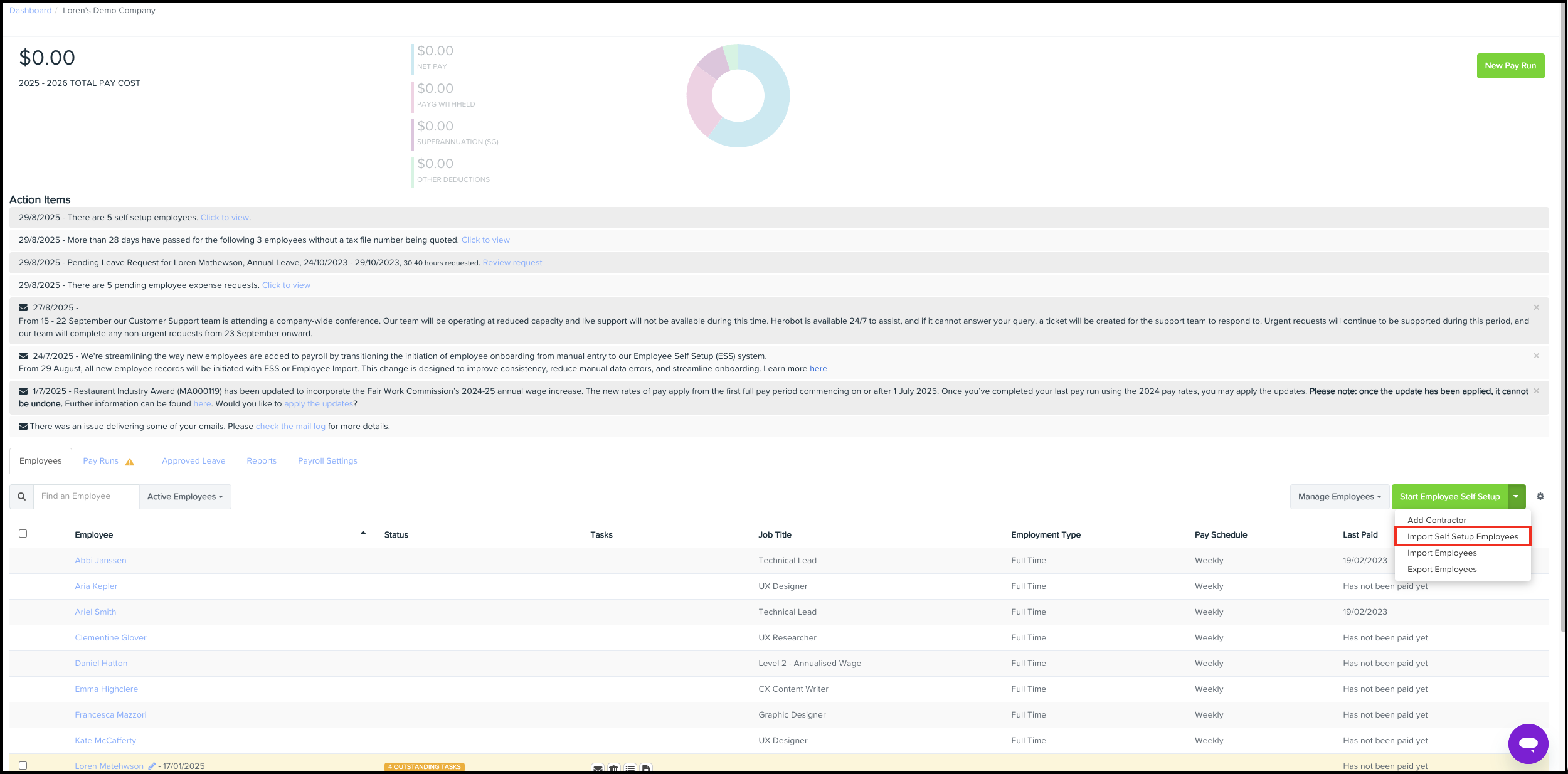Dismiss the Restaurant Industry Award notice
Viewport: 1568px width, 774px height.
1536,391
